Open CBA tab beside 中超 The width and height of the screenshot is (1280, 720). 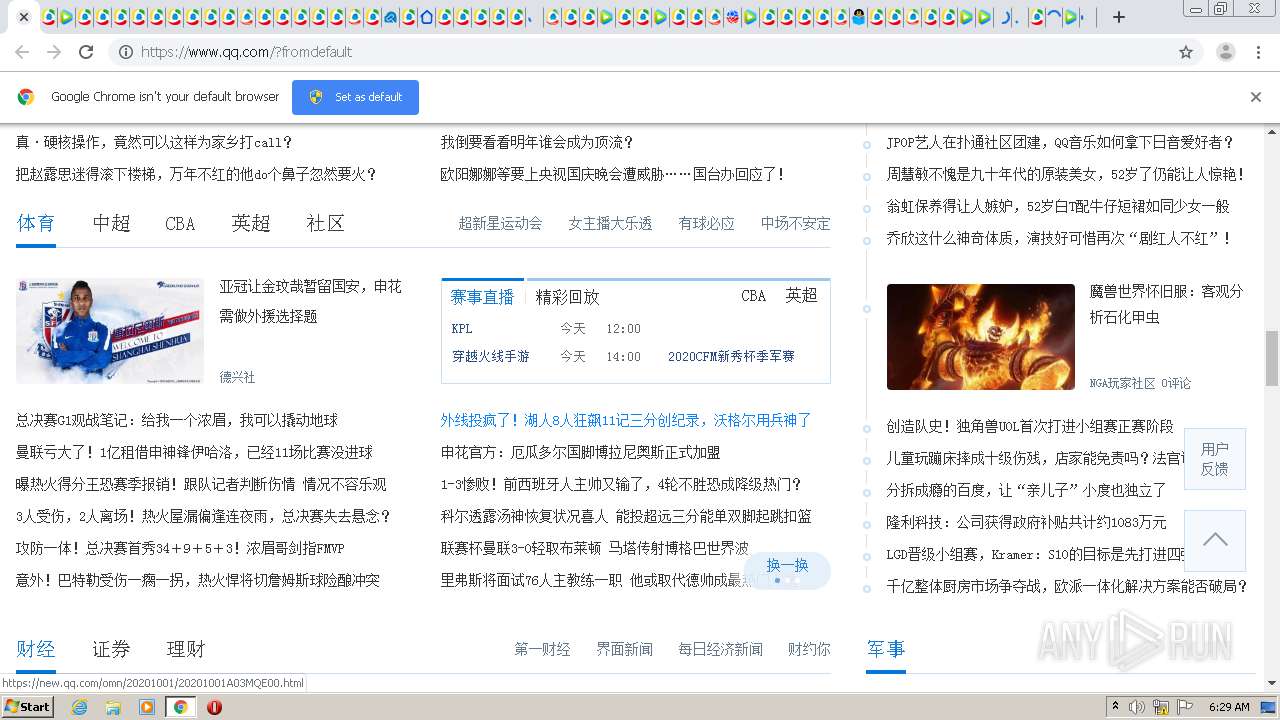pyautogui.click(x=180, y=223)
